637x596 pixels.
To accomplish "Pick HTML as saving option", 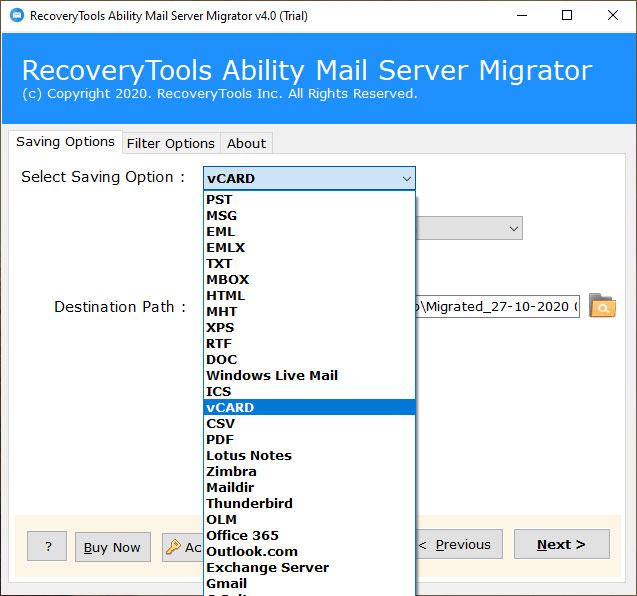I will pos(309,295).
